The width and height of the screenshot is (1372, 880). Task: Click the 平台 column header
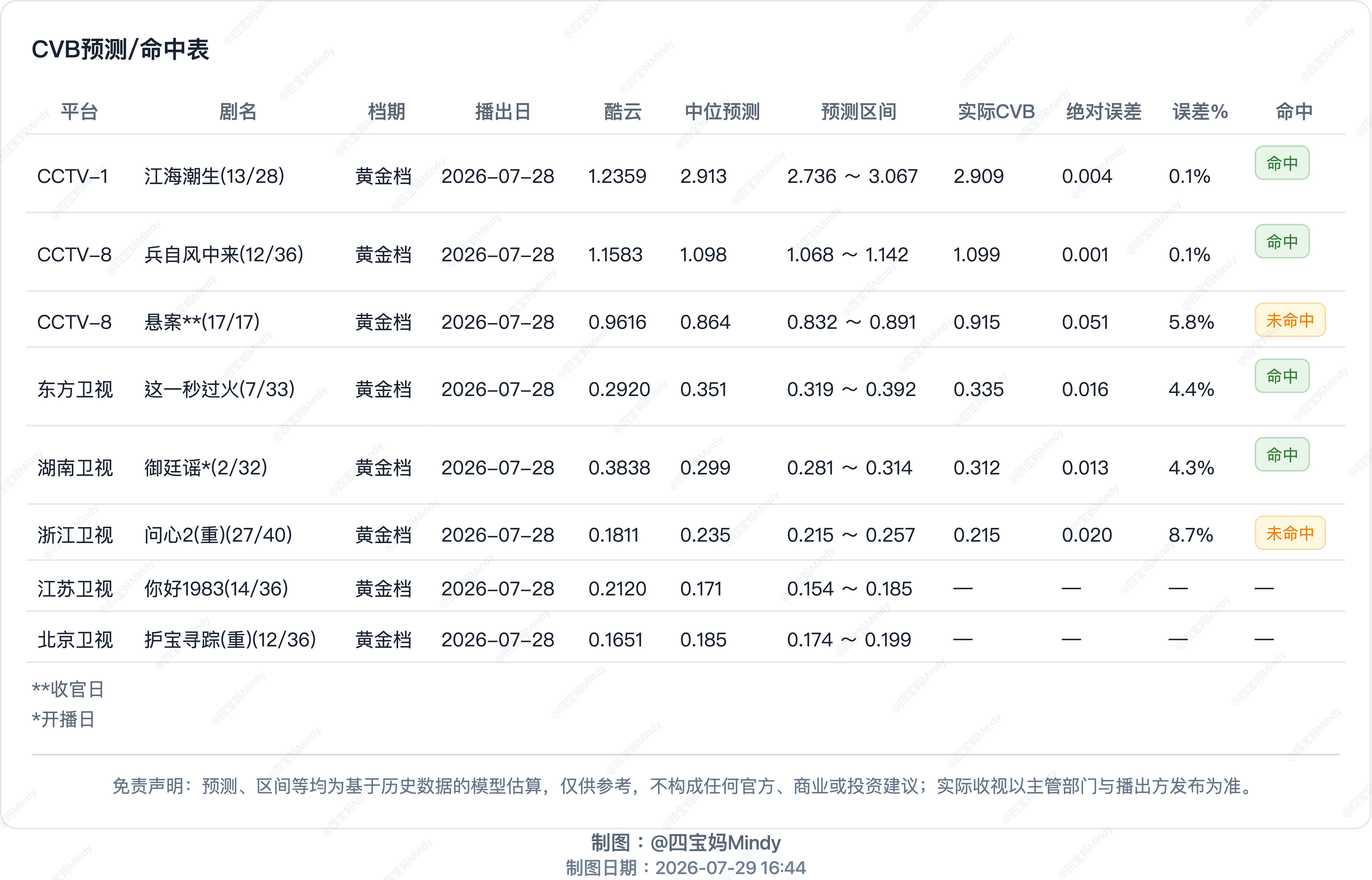[x=80, y=111]
